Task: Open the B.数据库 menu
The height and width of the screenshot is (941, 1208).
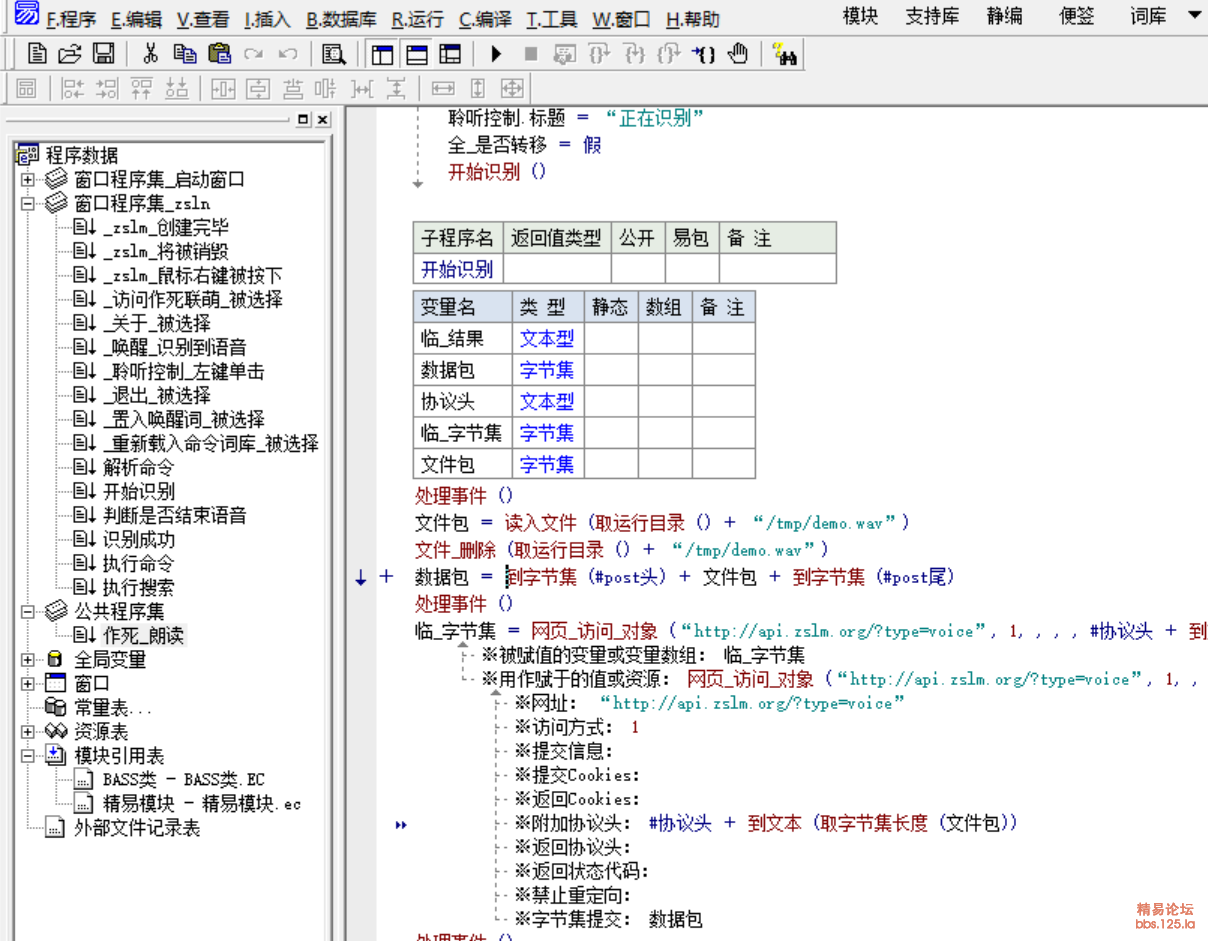Action: [x=341, y=19]
